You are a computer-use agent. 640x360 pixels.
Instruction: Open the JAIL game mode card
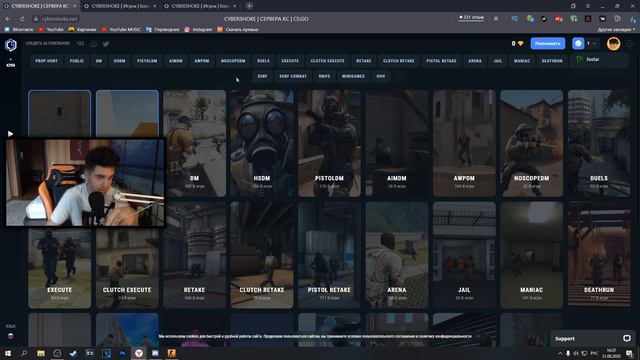coord(464,255)
